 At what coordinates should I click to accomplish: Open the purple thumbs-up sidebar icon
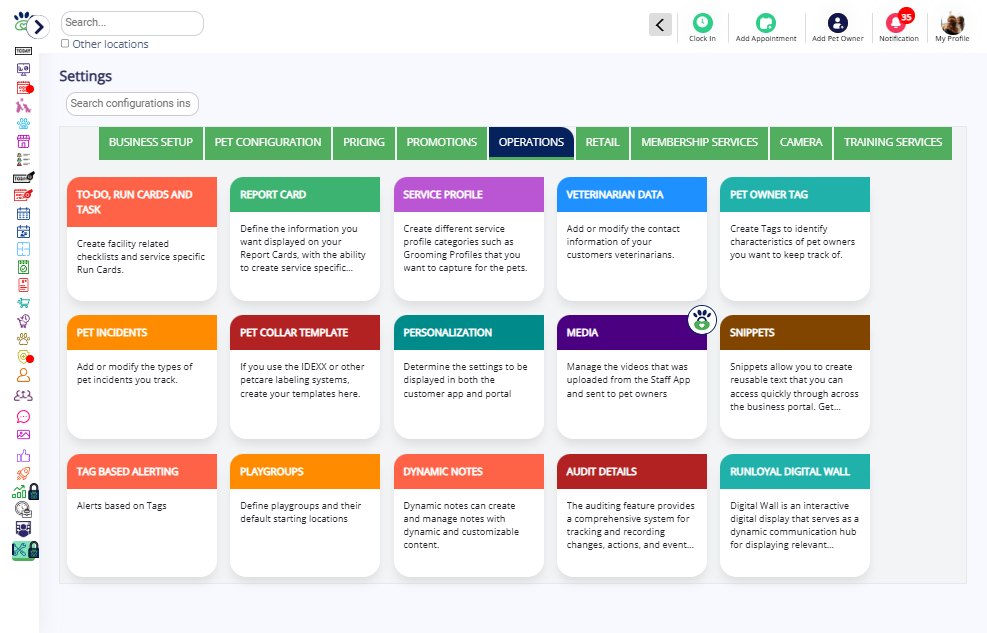(x=23, y=456)
